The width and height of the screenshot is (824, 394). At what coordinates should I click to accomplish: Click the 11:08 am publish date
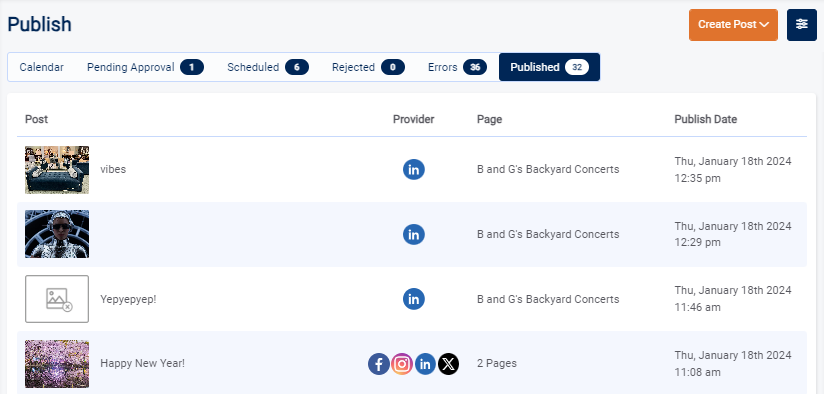(733, 364)
